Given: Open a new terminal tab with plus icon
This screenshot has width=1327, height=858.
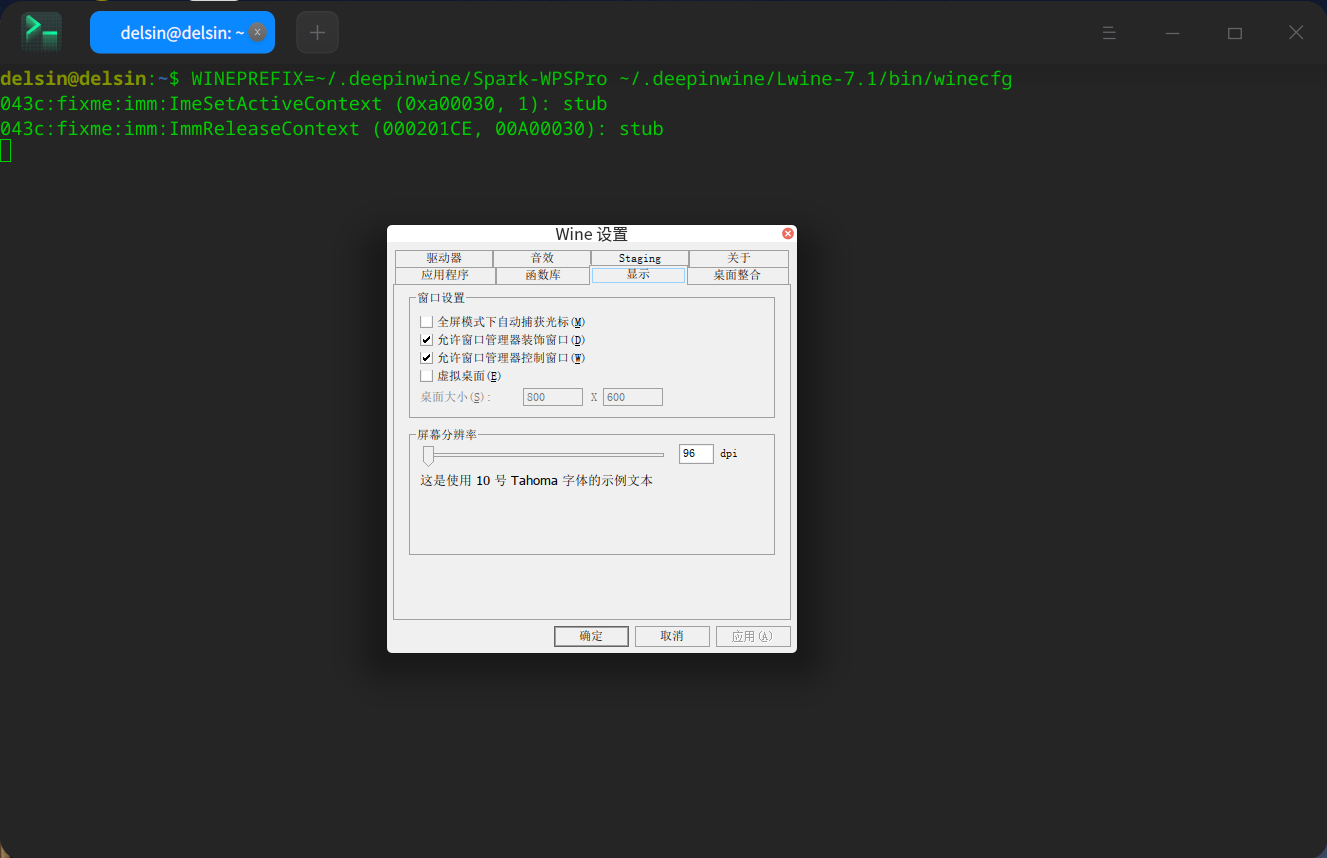Looking at the screenshot, I should coord(317,32).
